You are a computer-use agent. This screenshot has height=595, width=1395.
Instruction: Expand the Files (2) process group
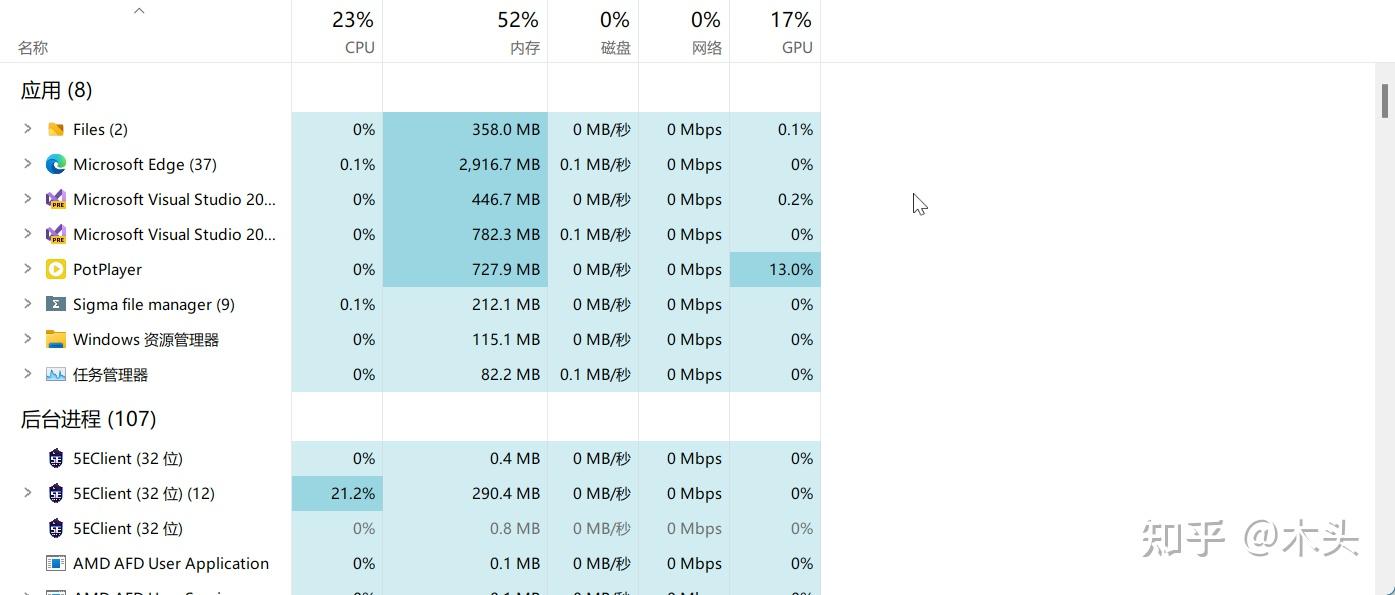(x=28, y=129)
